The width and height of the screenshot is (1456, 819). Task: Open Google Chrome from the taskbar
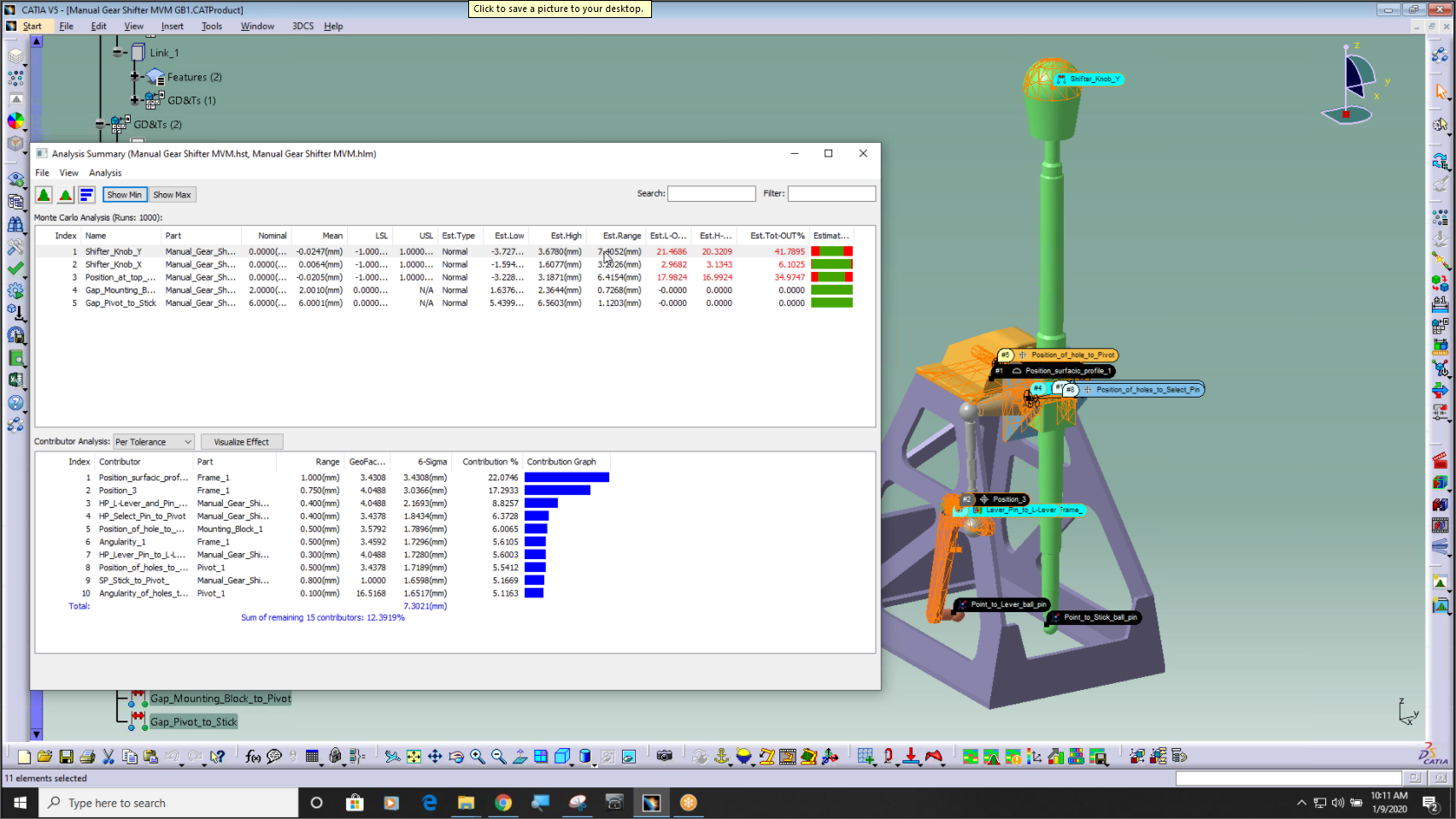tap(503, 803)
